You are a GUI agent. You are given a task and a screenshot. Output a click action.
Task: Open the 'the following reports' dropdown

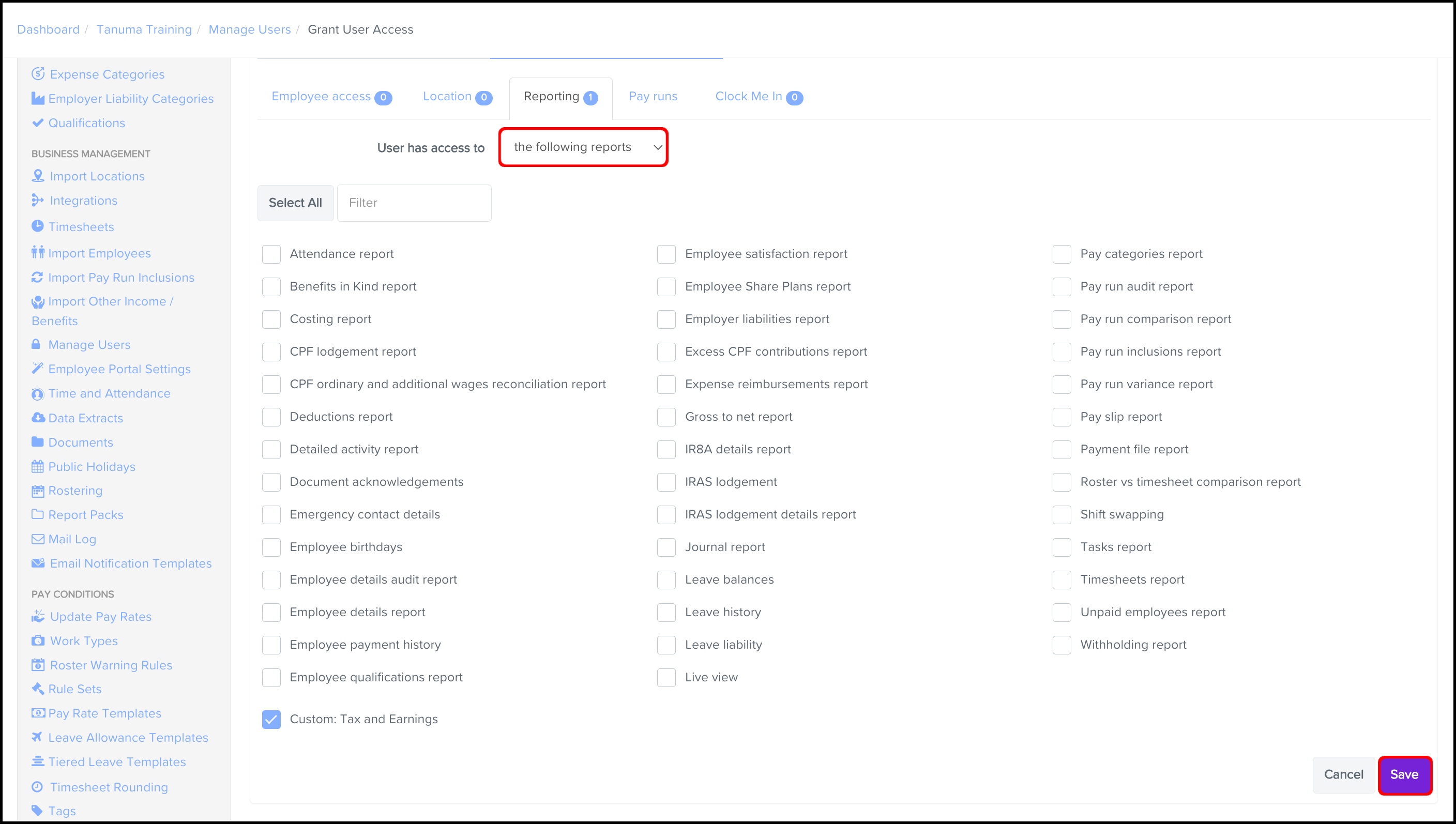[x=583, y=147]
